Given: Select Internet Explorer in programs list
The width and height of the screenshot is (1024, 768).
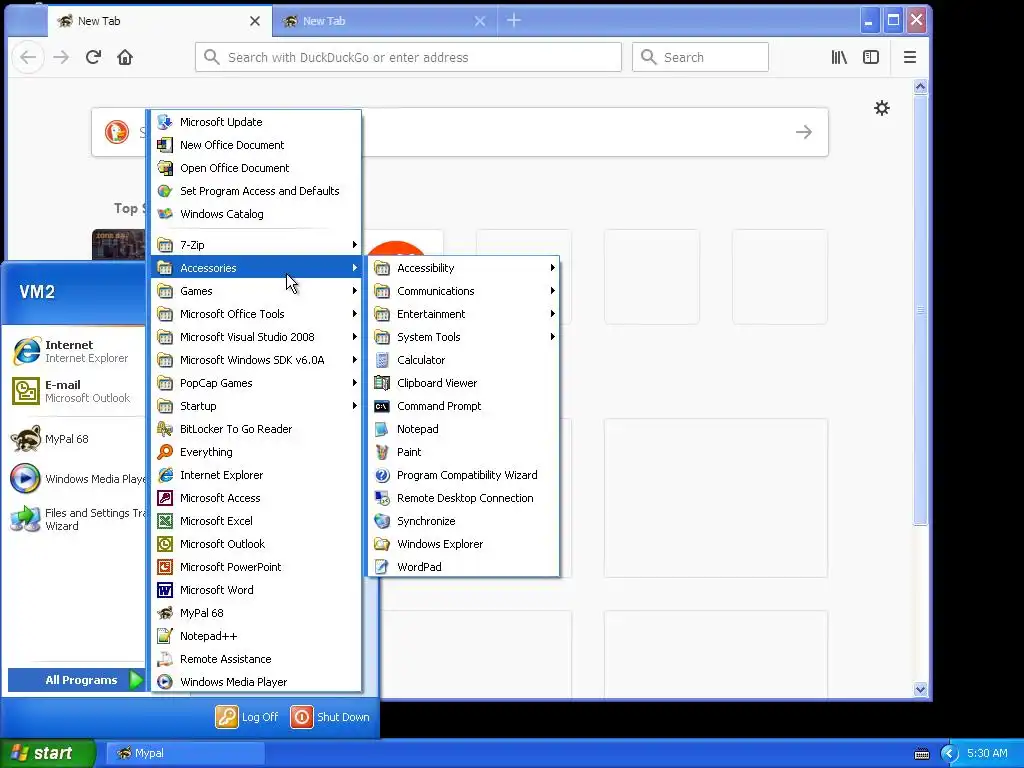Looking at the screenshot, I should pos(256,475).
